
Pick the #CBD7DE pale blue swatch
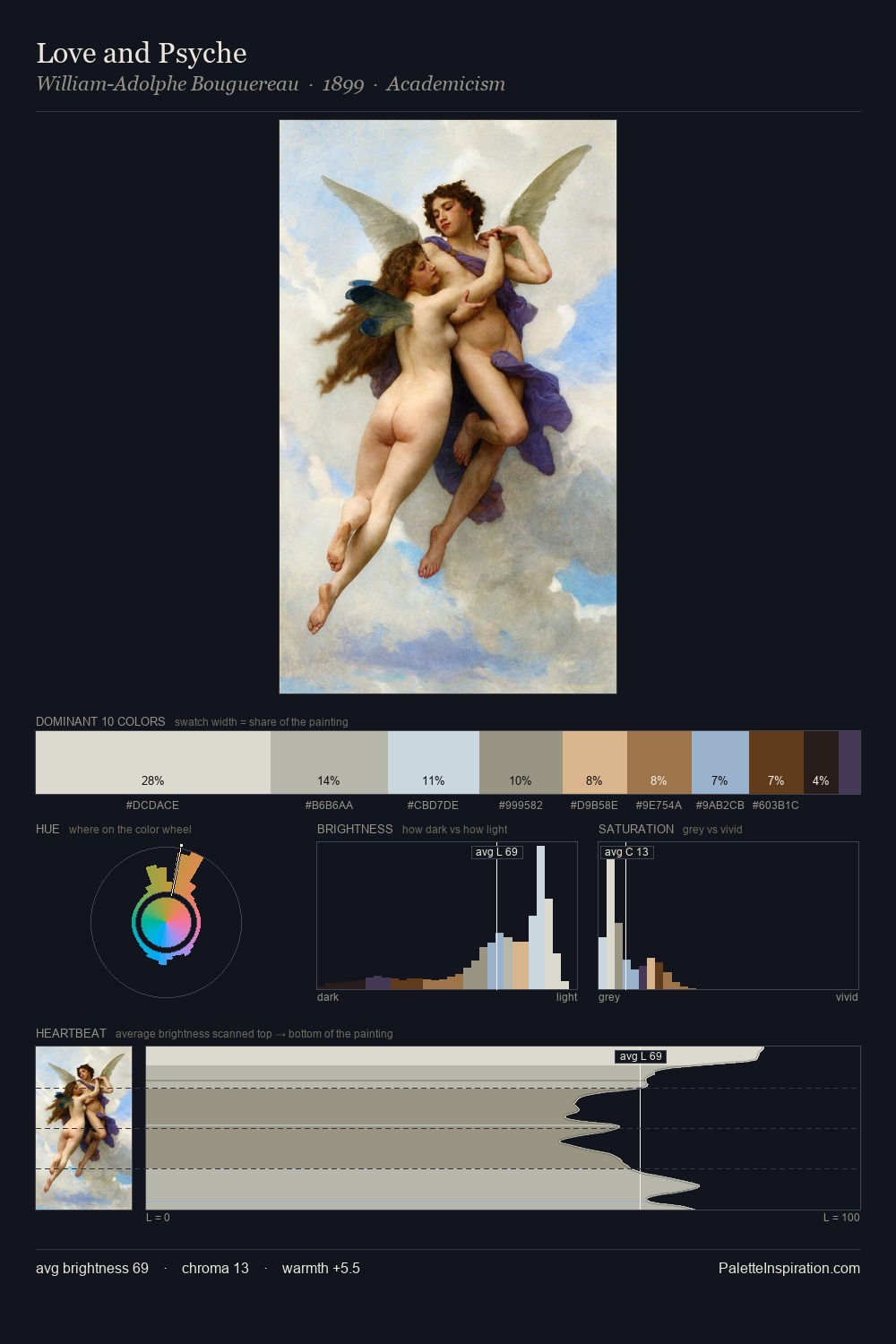[434, 762]
